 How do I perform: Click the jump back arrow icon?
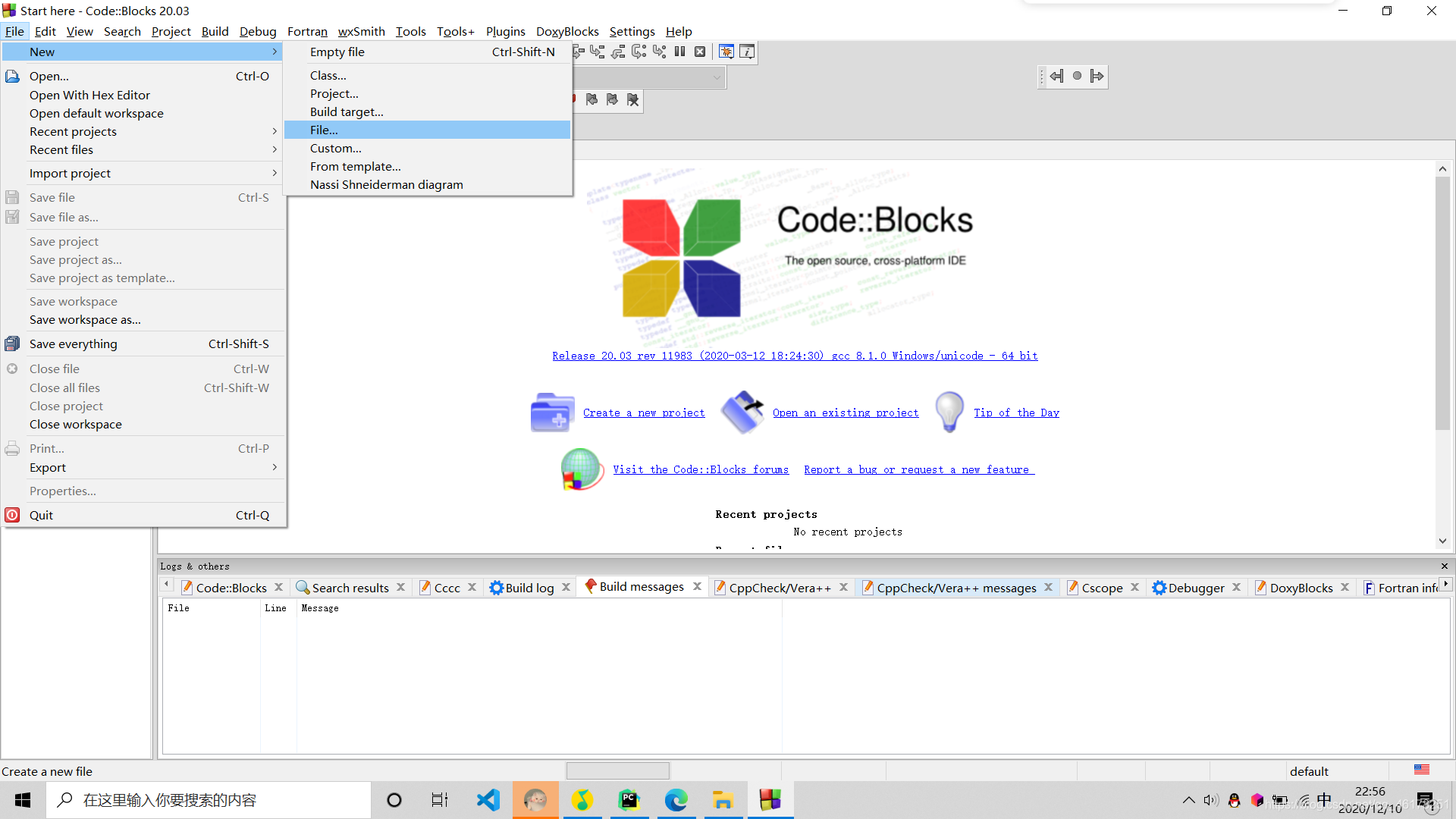pyautogui.click(x=1056, y=76)
